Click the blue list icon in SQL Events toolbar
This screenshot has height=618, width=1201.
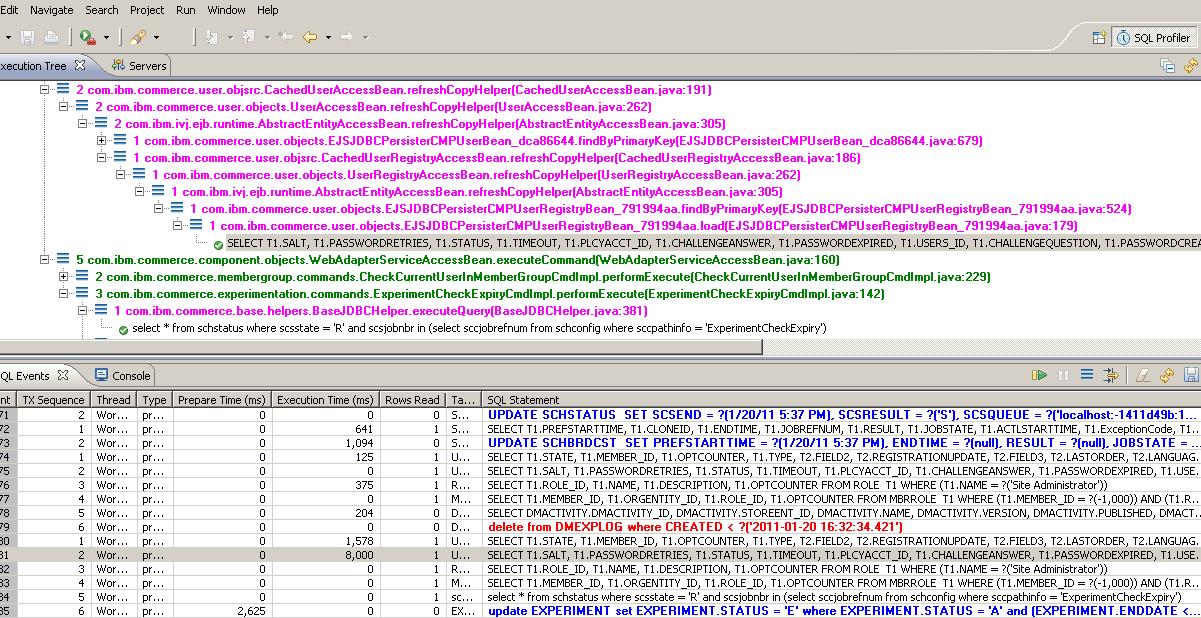pyautogui.click(x=1087, y=375)
